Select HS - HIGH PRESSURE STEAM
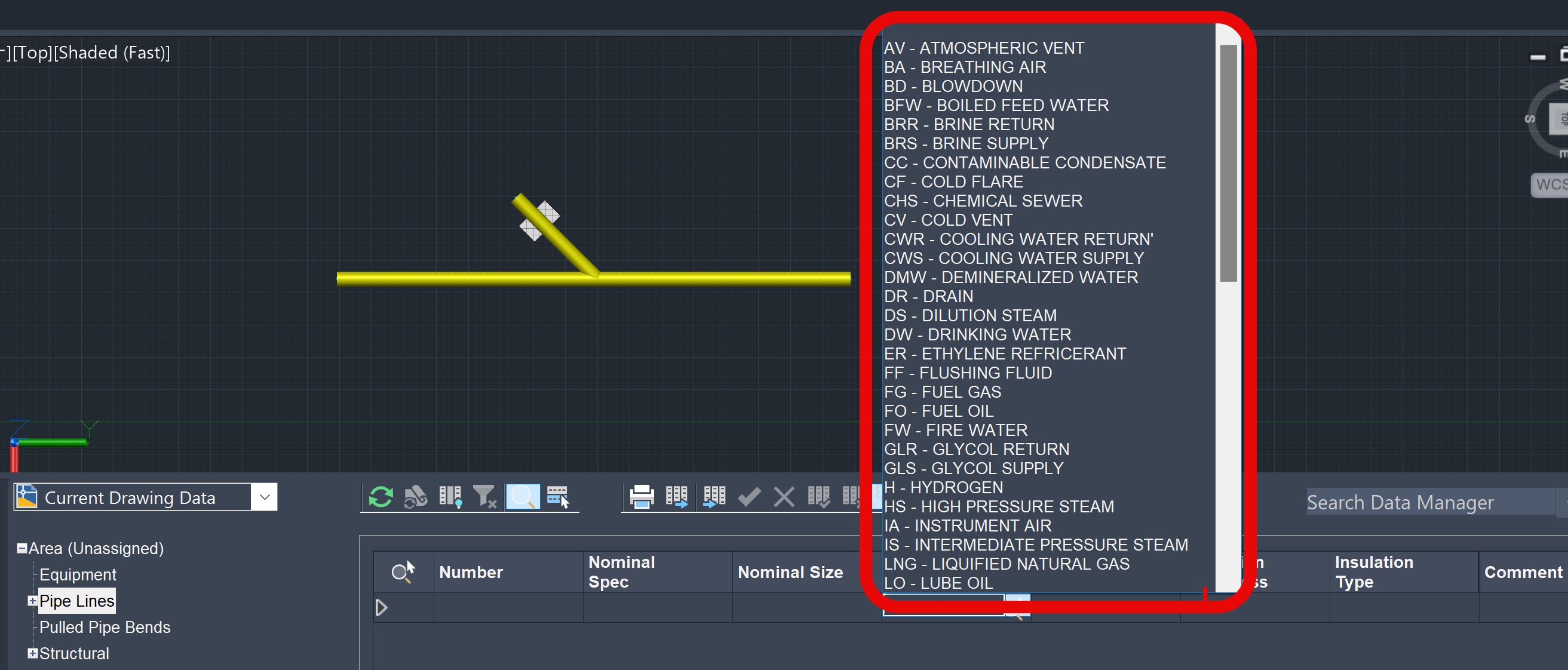The image size is (1568, 670). click(x=998, y=506)
